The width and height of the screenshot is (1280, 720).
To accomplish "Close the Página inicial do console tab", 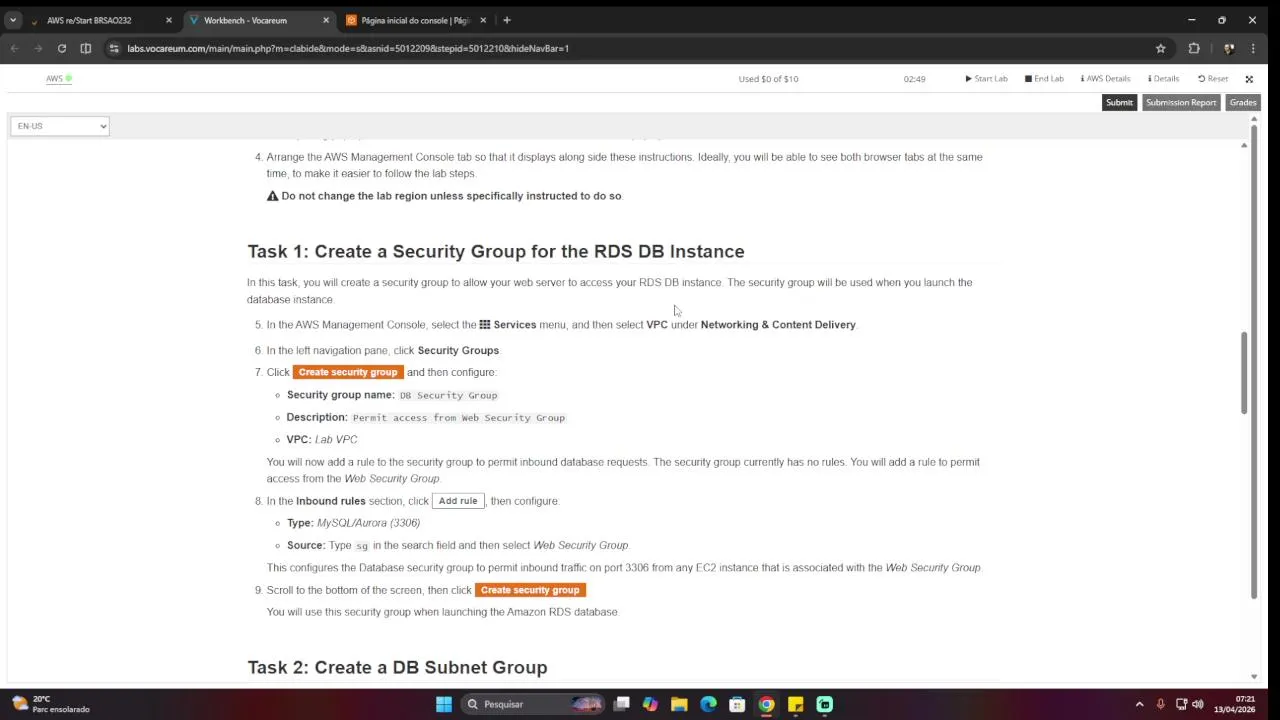I will tap(483, 20).
